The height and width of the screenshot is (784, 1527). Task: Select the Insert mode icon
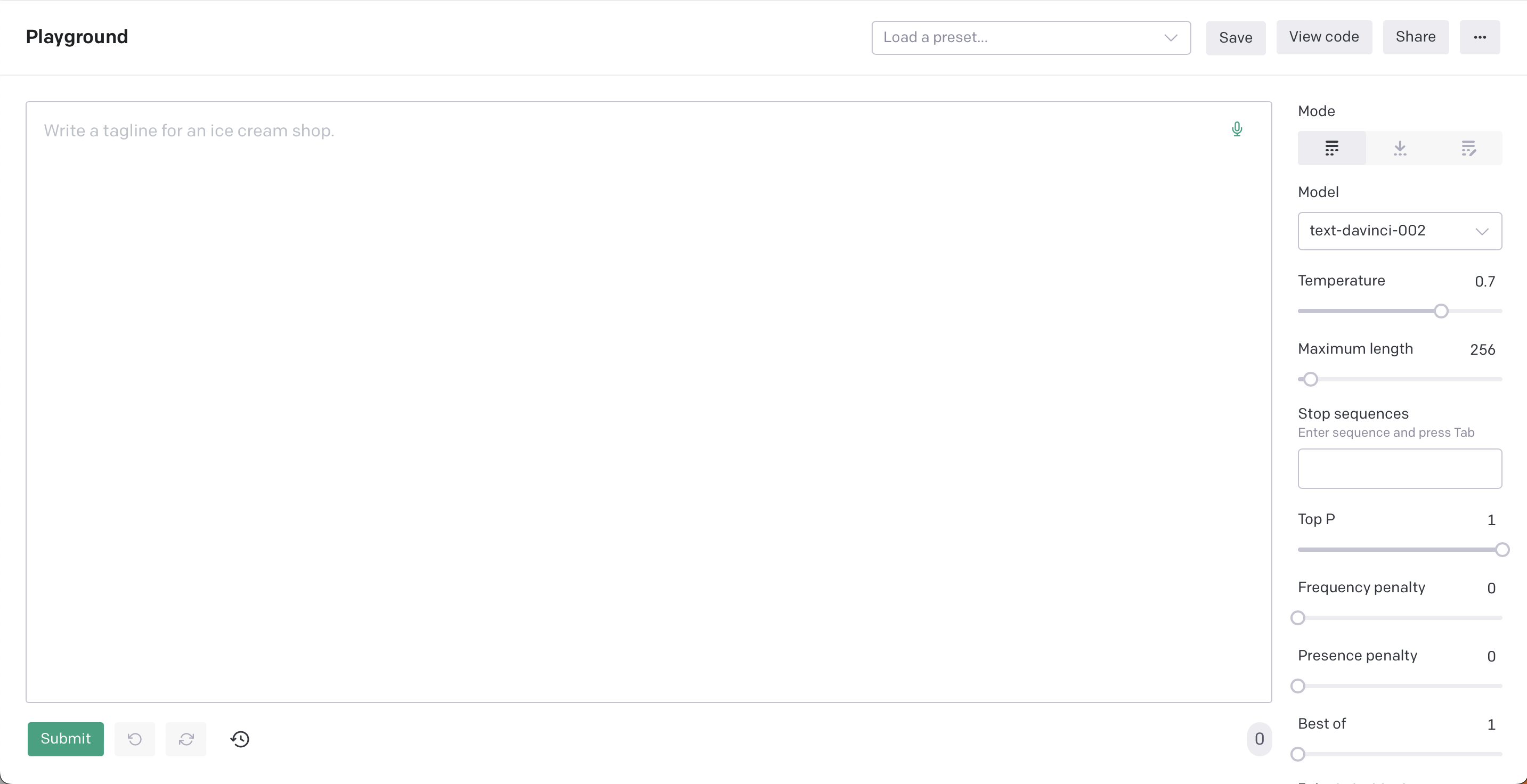1400,148
